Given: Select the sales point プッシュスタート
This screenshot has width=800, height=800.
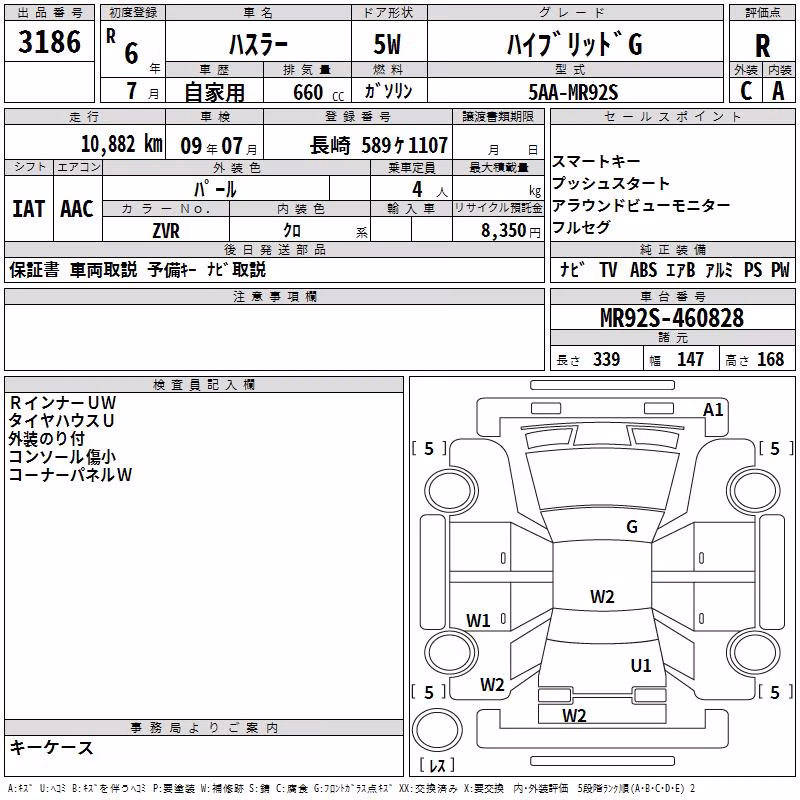Looking at the screenshot, I should (611, 183).
